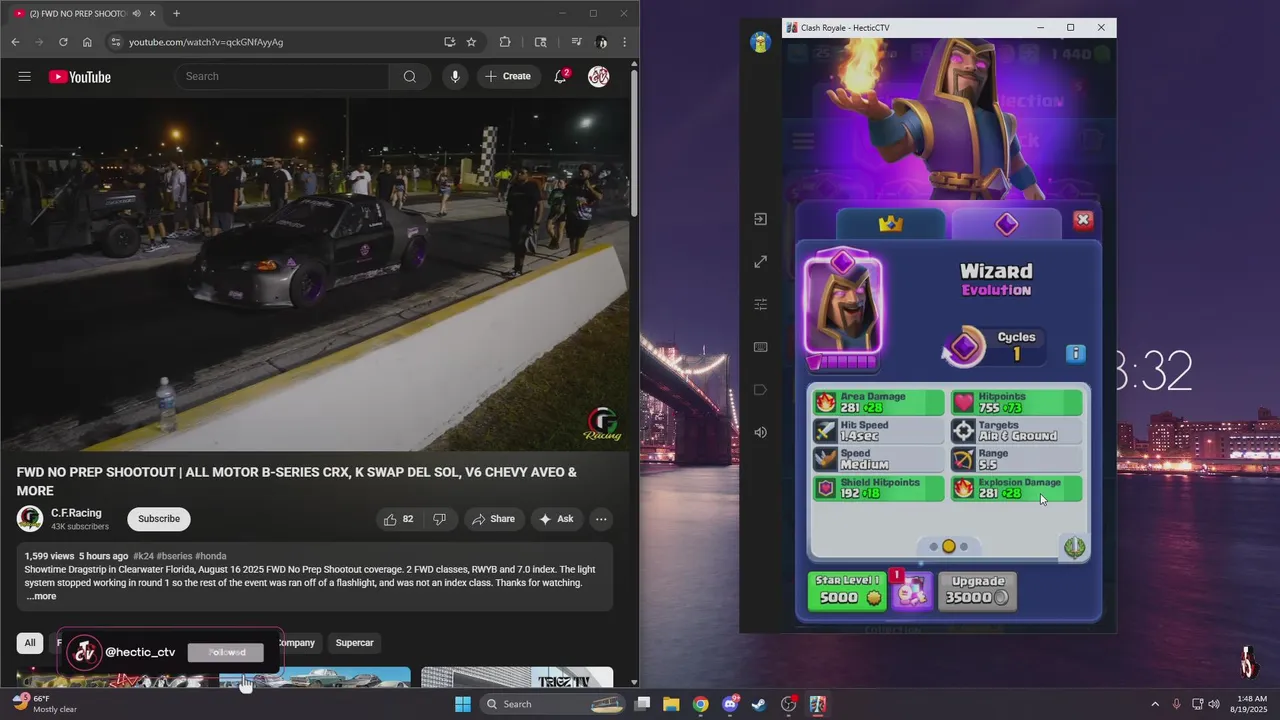Open the emulator keyboard mapping icon
The width and height of the screenshot is (1280, 720).
761,347
